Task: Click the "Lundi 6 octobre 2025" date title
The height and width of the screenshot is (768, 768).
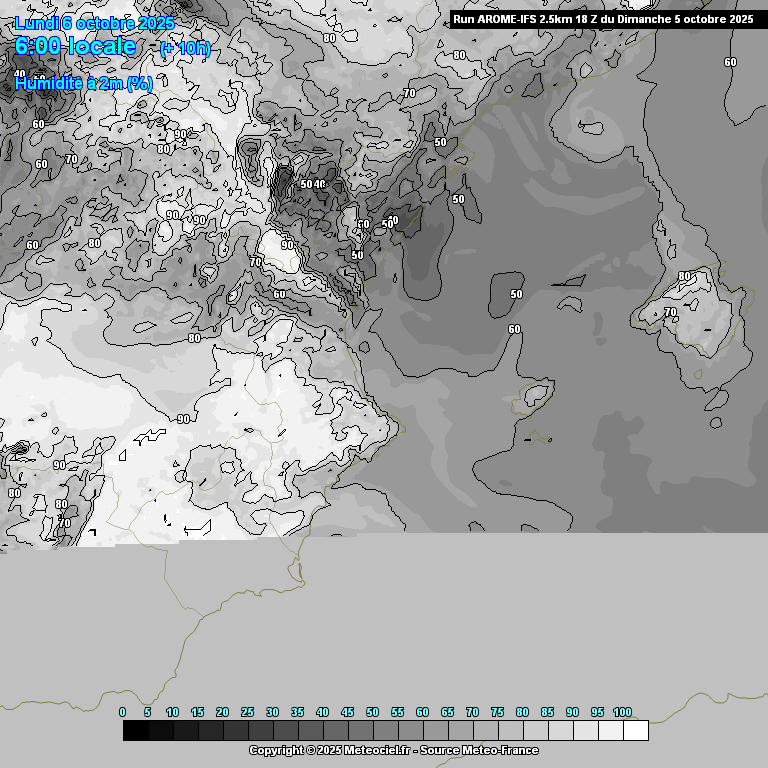Action: point(94,23)
